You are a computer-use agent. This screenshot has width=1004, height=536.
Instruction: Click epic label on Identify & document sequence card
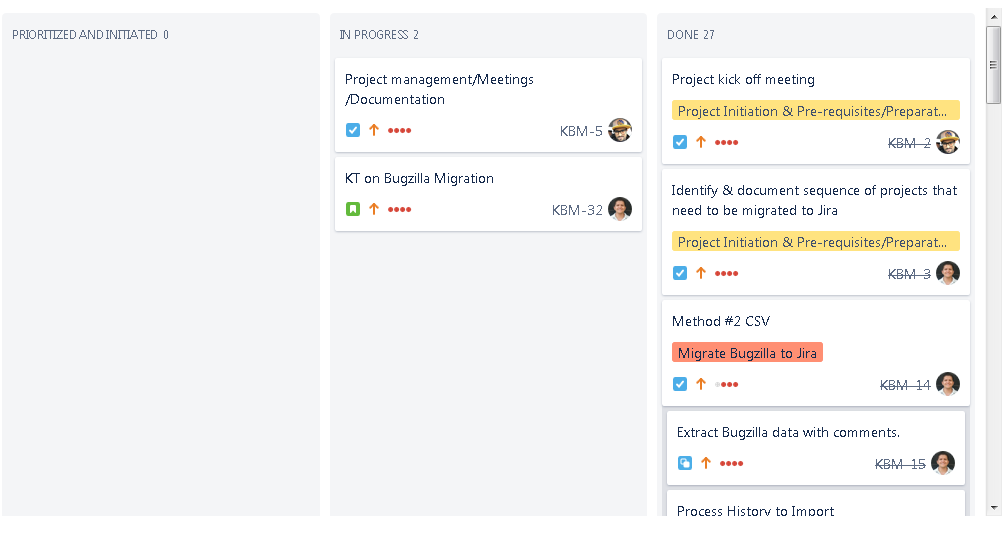click(816, 242)
